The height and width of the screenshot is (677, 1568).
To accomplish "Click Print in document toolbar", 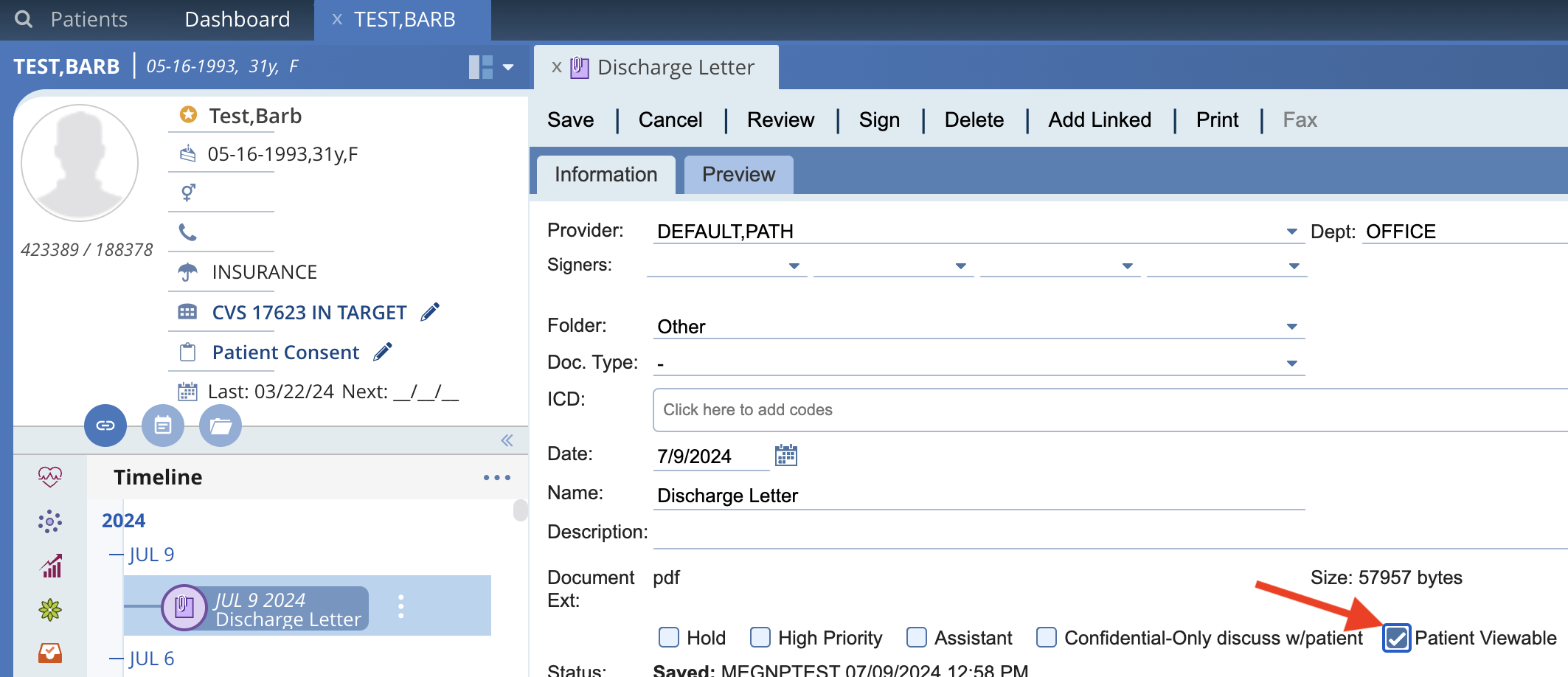I will (1217, 120).
